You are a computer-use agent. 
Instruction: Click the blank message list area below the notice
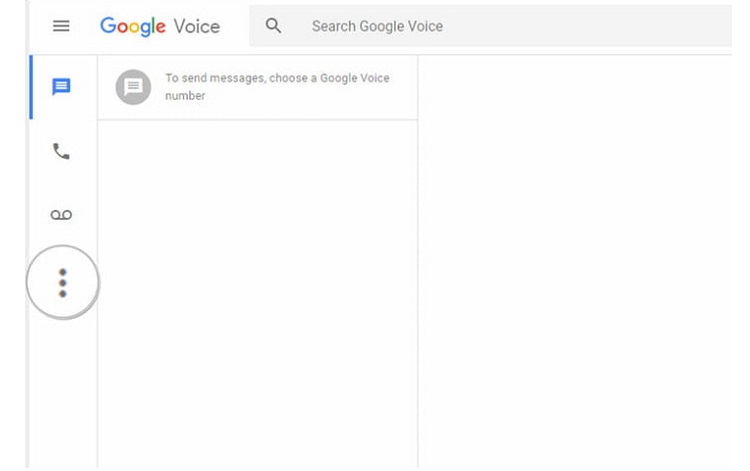point(257,294)
